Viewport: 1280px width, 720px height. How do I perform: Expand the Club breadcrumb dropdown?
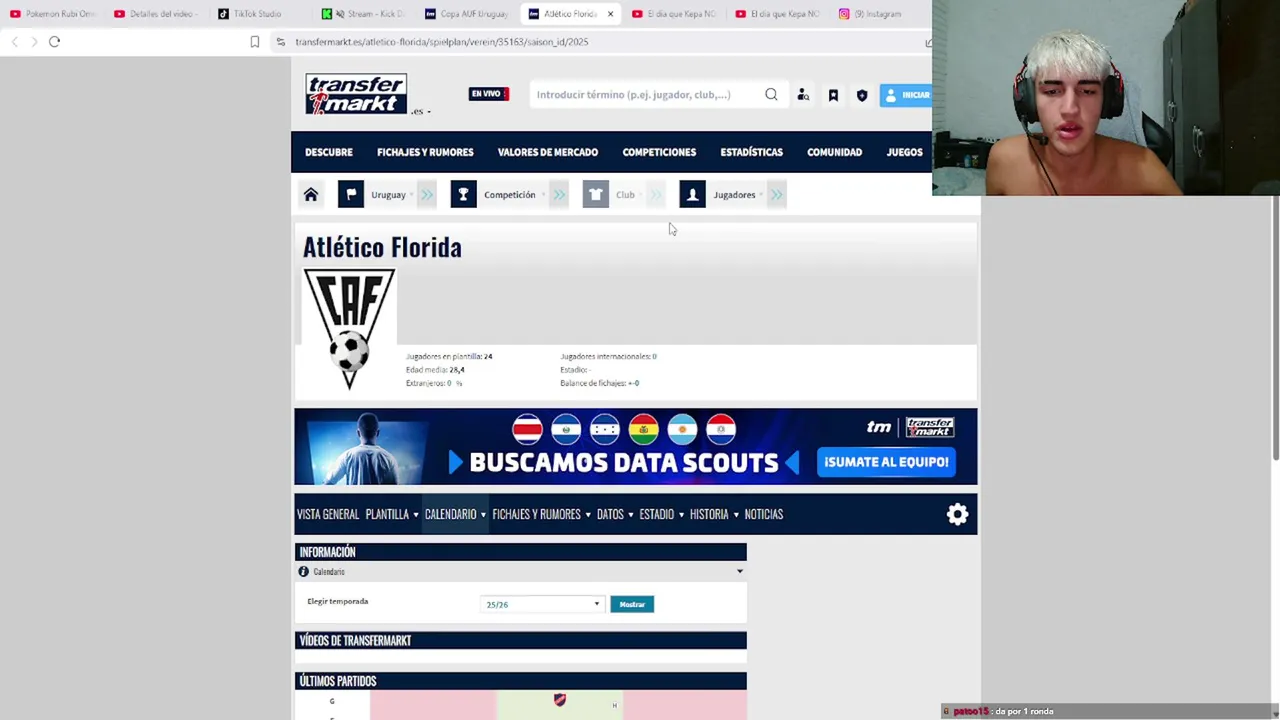point(656,195)
